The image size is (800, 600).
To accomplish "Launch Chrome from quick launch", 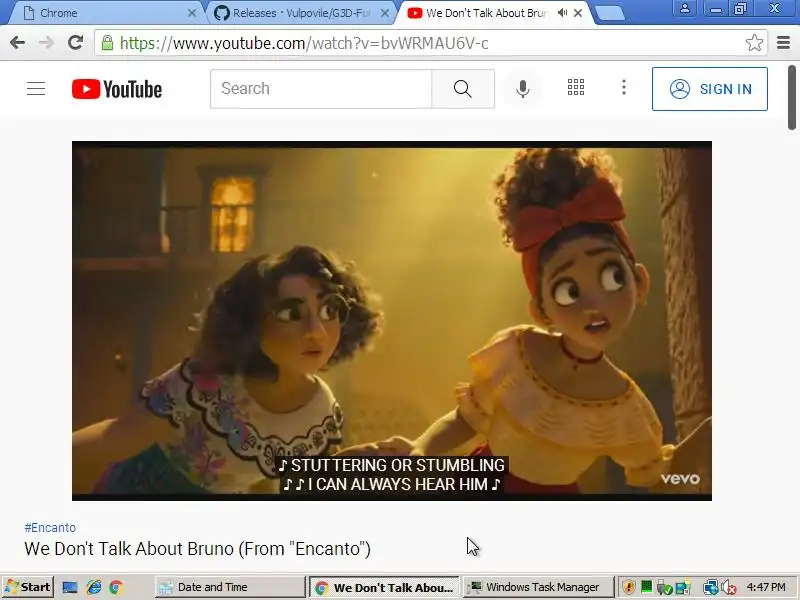I will coord(116,588).
